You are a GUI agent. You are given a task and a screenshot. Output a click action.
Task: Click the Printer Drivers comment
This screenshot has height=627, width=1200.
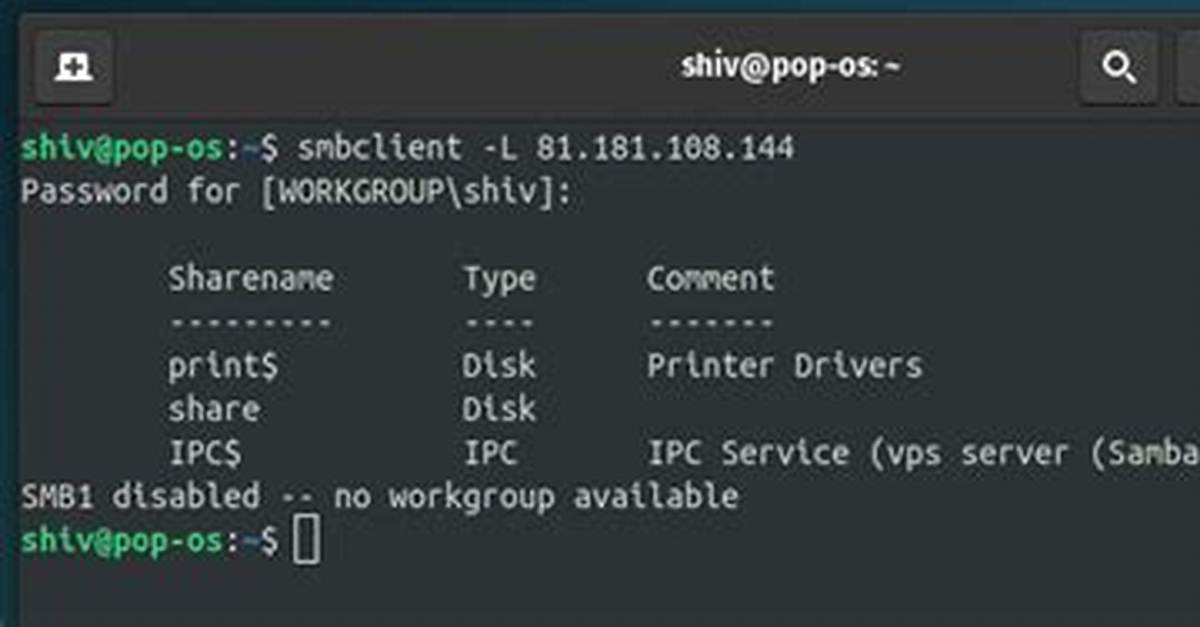click(x=784, y=365)
